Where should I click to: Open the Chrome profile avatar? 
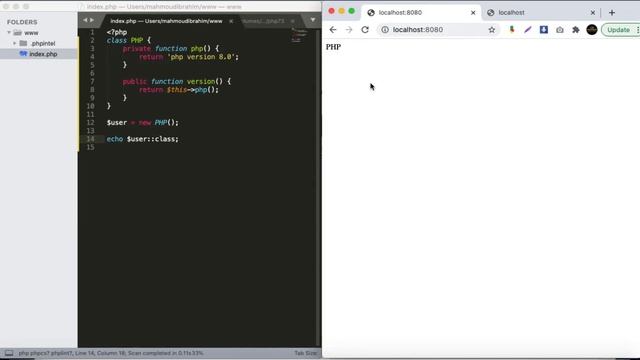pyautogui.click(x=592, y=29)
